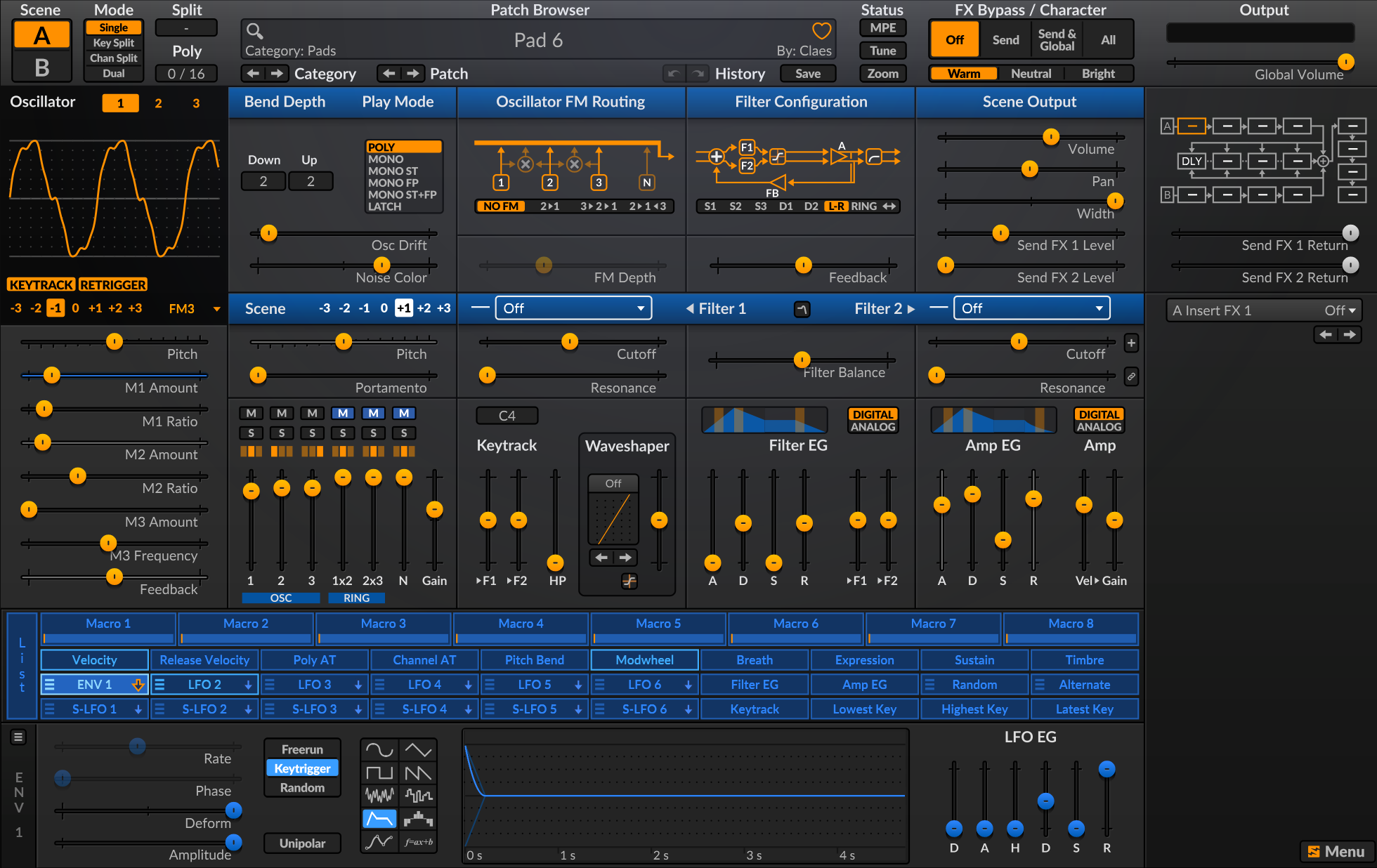
Task: Select the formula LFO shape
Action: (x=418, y=841)
